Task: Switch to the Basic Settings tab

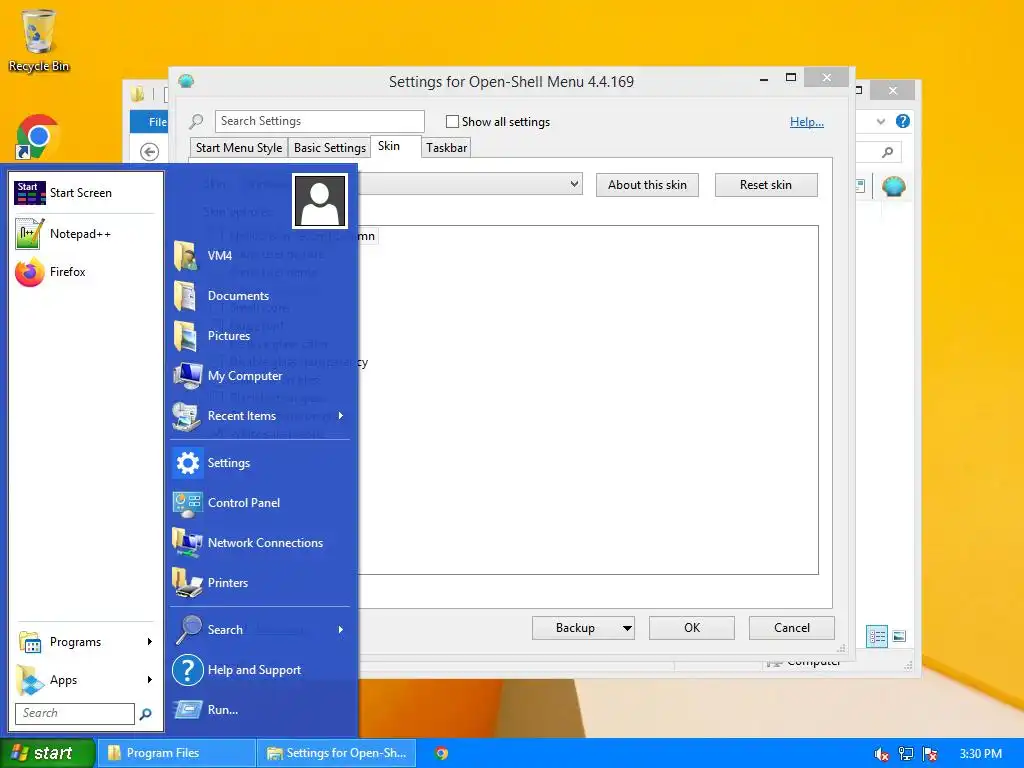Action: (x=329, y=148)
